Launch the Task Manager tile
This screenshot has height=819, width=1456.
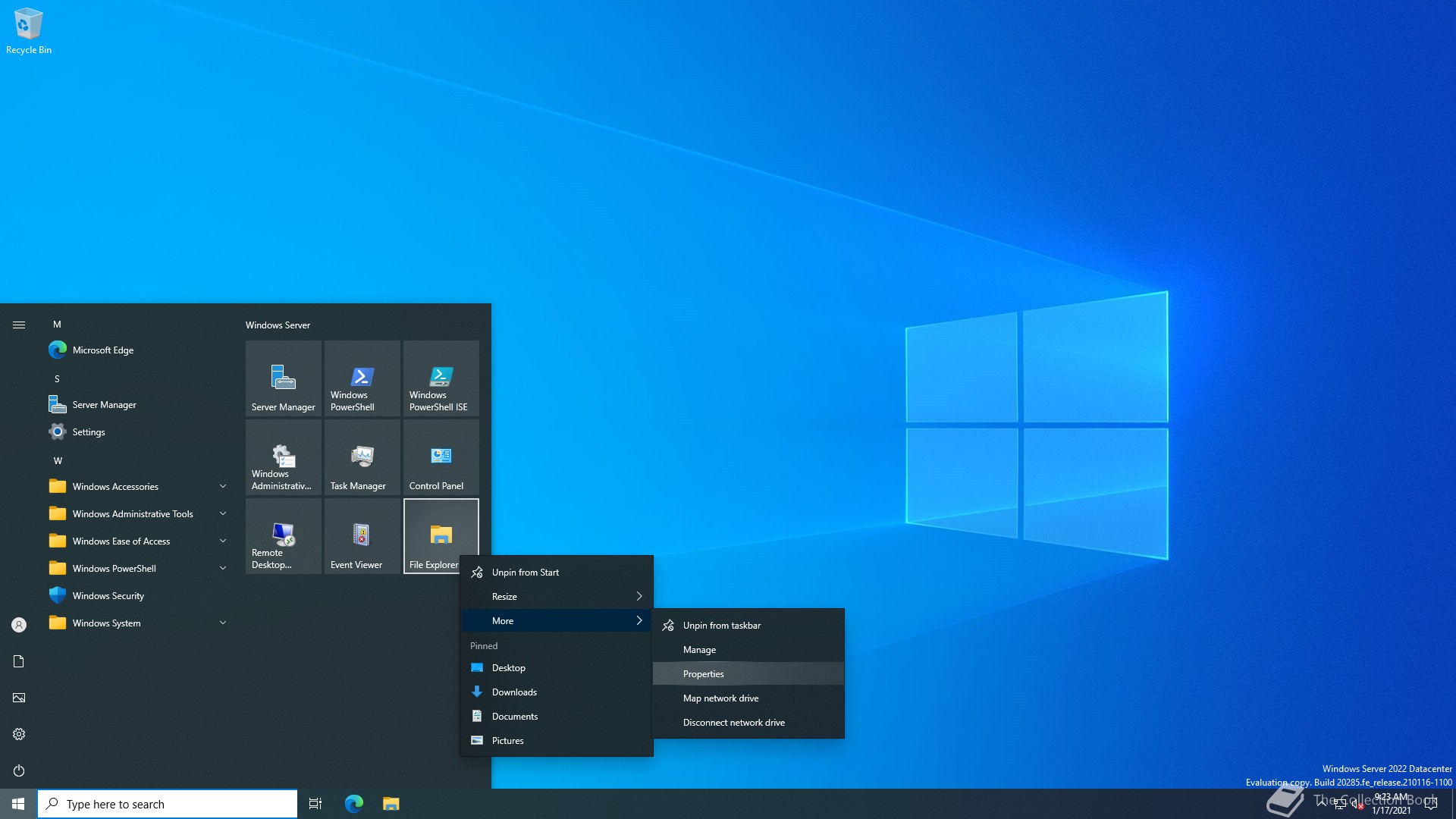[x=362, y=457]
